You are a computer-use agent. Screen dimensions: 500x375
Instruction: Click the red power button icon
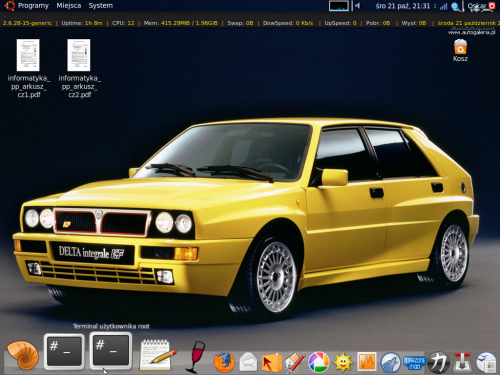point(492,6)
